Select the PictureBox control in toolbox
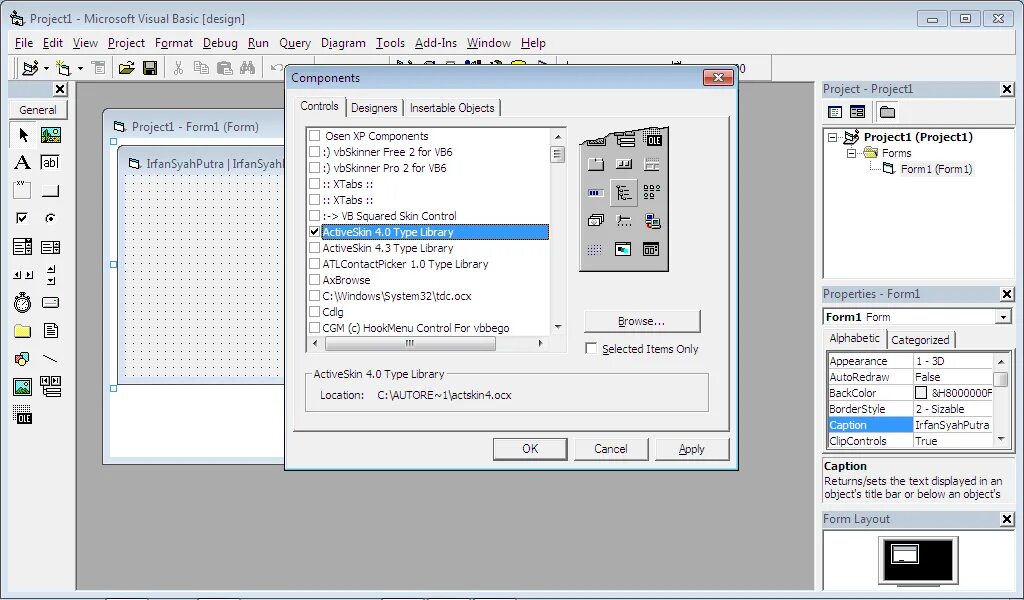Image resolution: width=1024 pixels, height=600 pixels. pyautogui.click(x=51, y=135)
